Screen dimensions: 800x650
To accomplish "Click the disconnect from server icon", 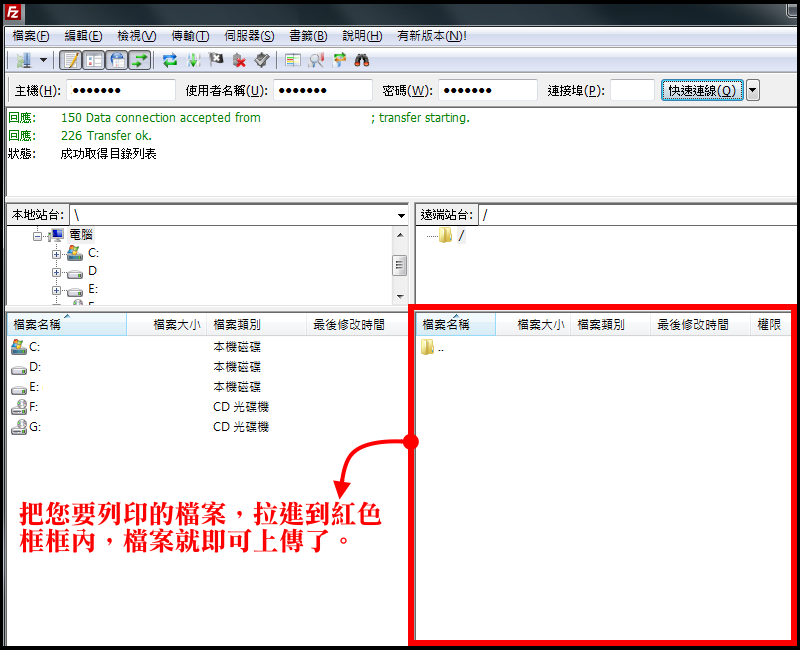I will 239,60.
